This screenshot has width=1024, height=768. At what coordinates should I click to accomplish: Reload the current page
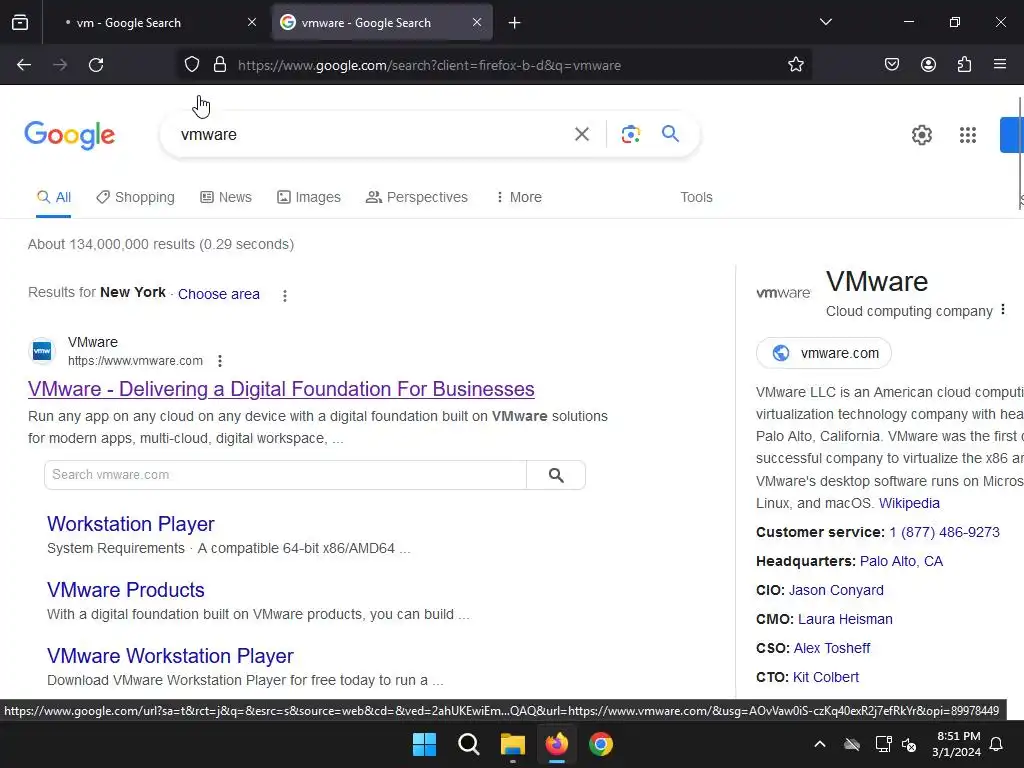coord(96,65)
